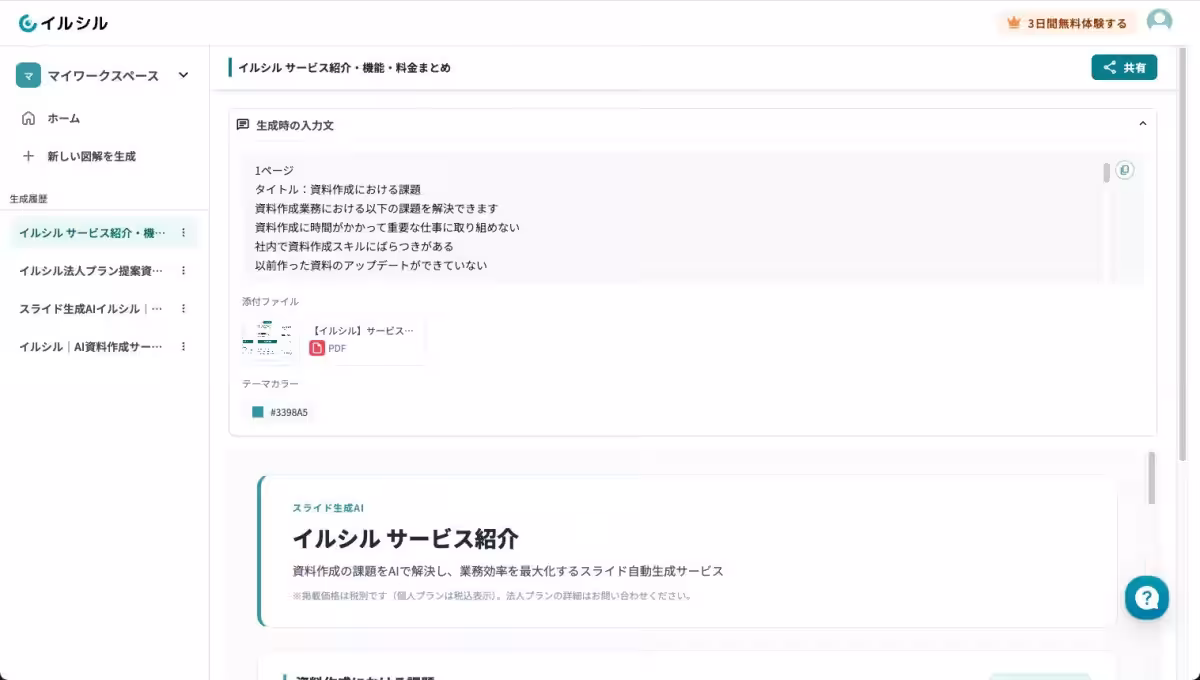Screen dimensions: 1200x680
Task: Click the 生成履歴 section label
Action: tap(28, 199)
